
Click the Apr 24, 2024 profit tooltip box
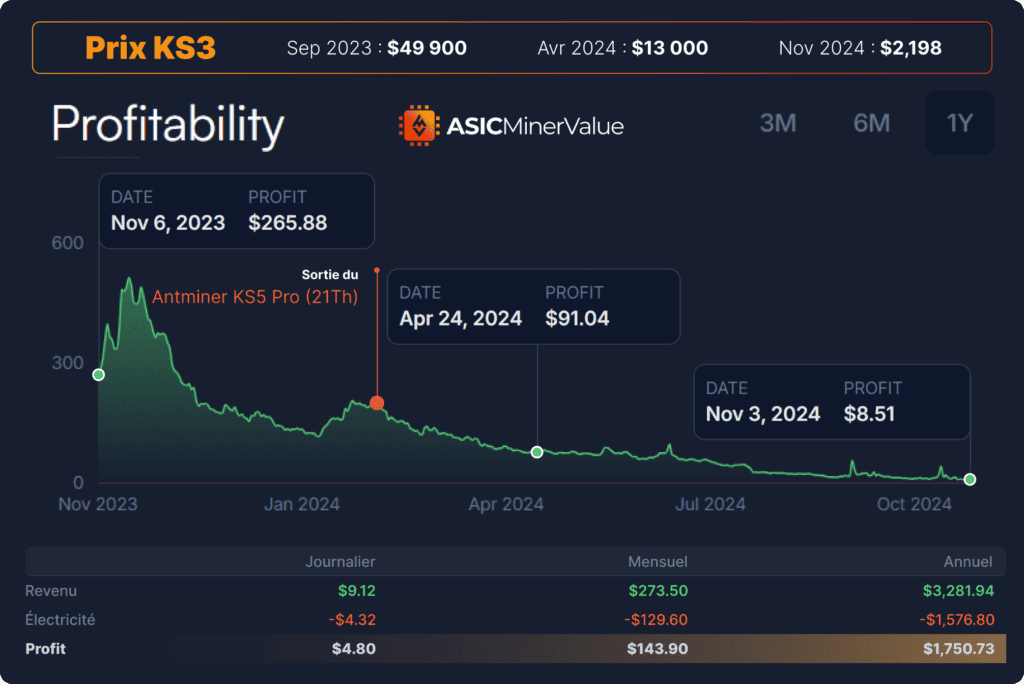pyautogui.click(x=534, y=306)
